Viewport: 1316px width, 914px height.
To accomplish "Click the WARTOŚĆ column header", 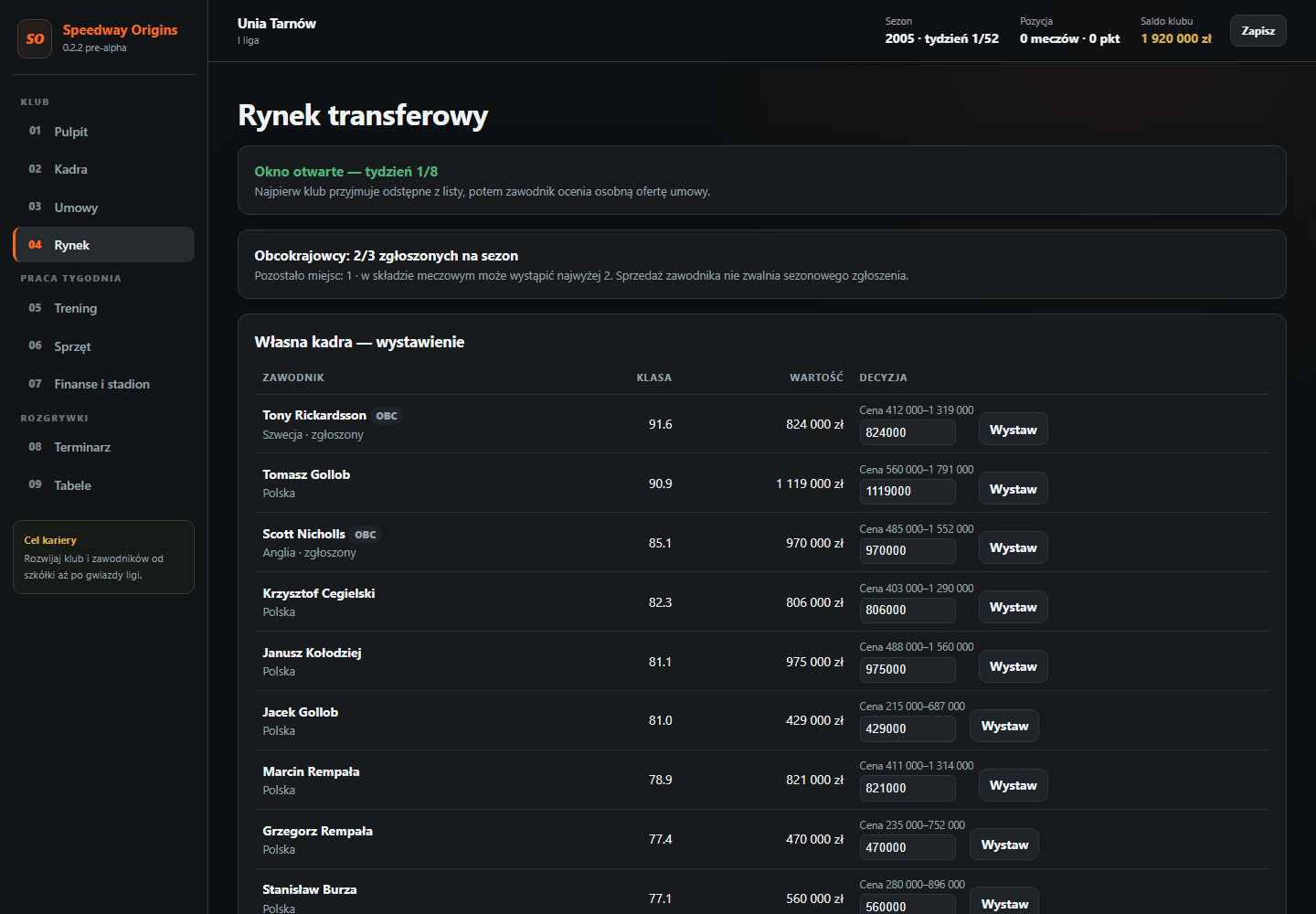I will coord(816,377).
